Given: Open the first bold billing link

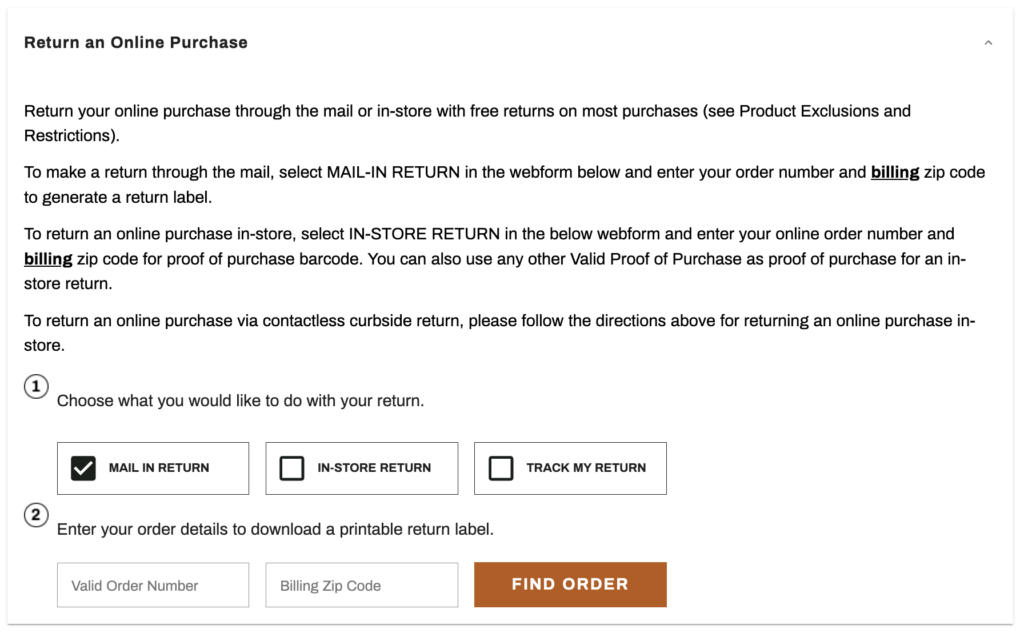Looking at the screenshot, I should pyautogui.click(x=893, y=172).
